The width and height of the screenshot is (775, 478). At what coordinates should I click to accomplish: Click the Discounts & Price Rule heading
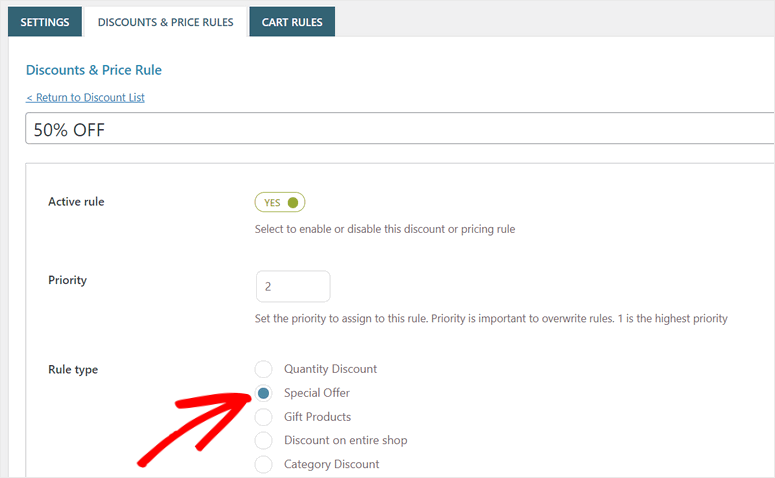(x=93, y=70)
